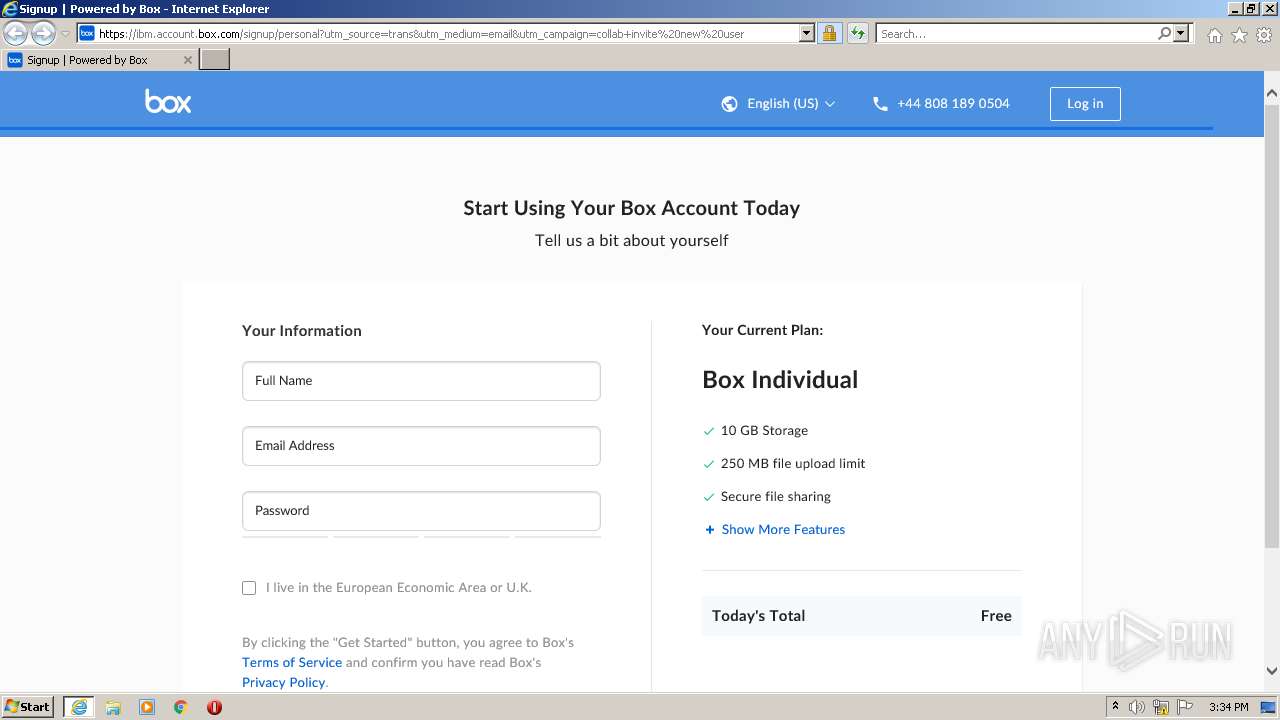Screen dimensions: 1280x720
Task: Click the Box Individual plan heading
Action: [x=780, y=380]
